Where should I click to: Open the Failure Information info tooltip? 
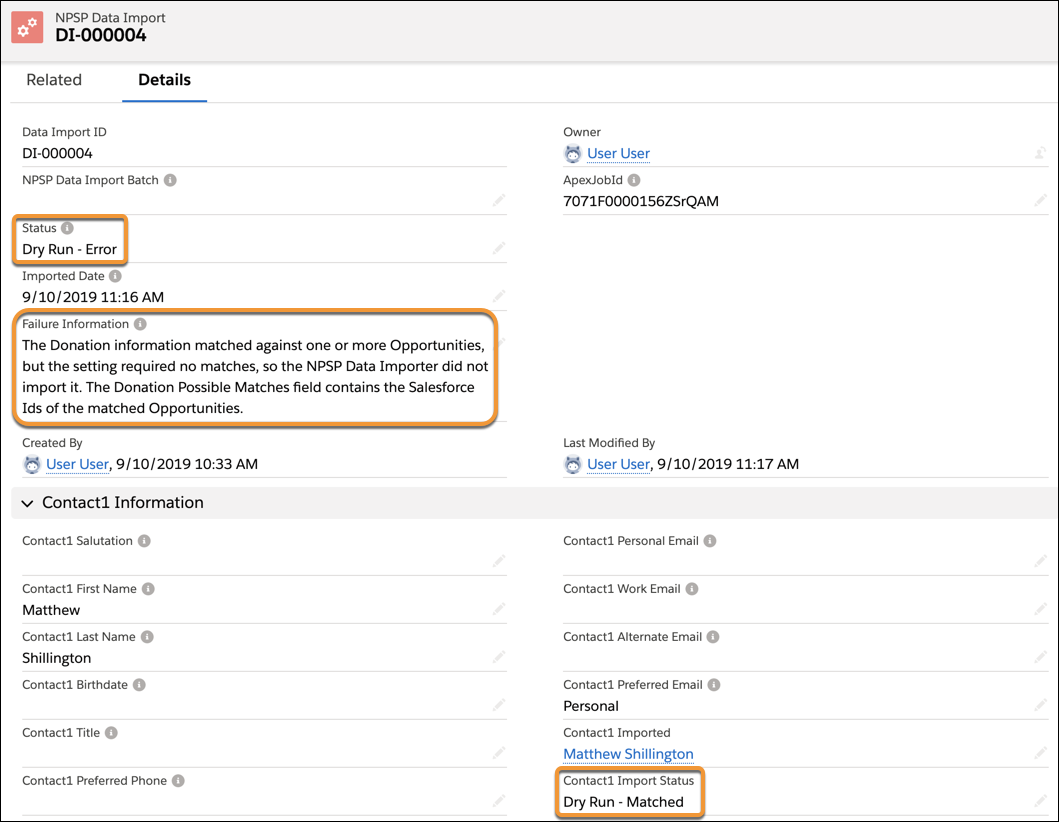(x=139, y=323)
